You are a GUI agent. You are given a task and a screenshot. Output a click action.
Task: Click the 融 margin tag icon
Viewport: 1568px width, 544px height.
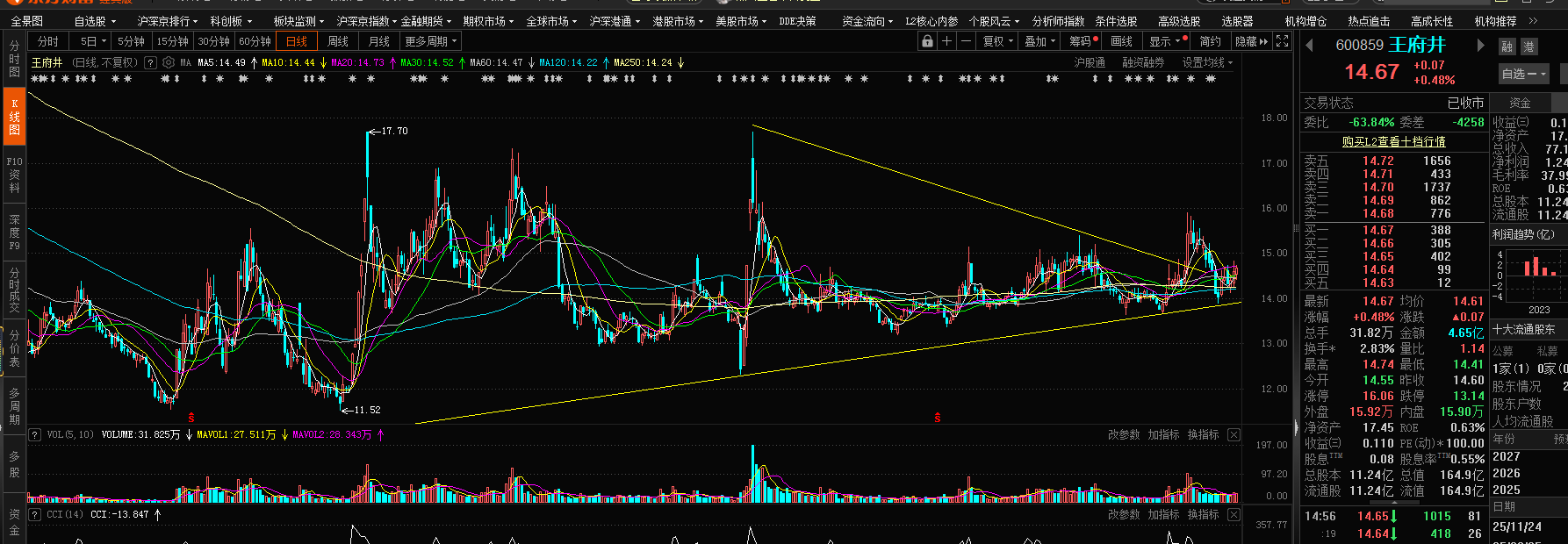[1507, 47]
